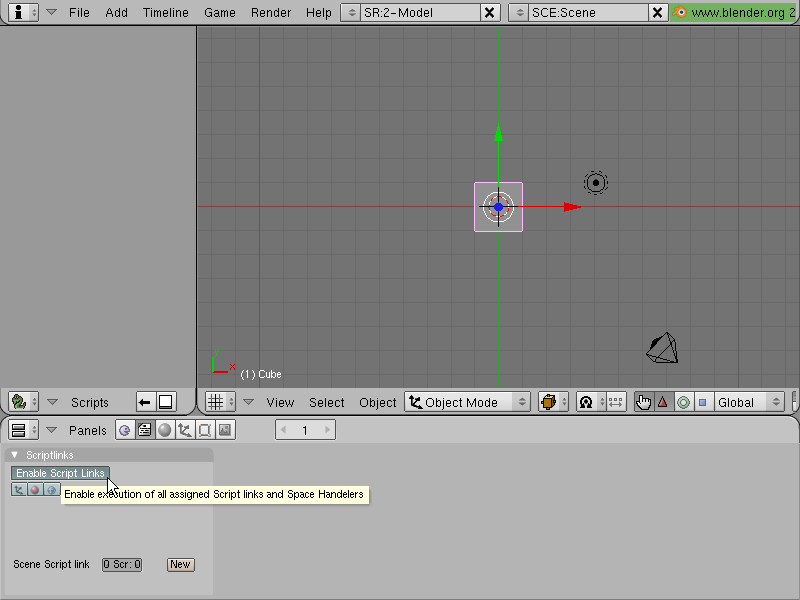Open the Object Mode dropdown
Viewport: 800px width, 600px height.
click(x=467, y=403)
